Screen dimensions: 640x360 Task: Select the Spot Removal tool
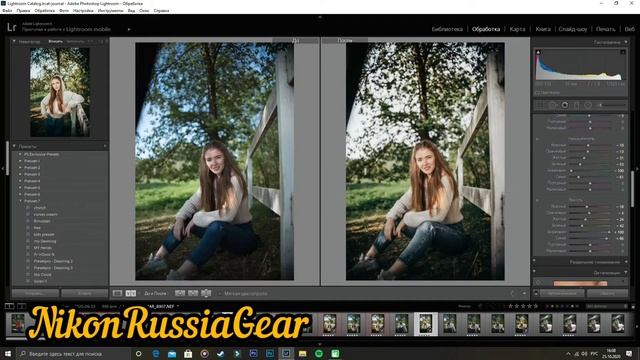pyautogui.click(x=553, y=105)
